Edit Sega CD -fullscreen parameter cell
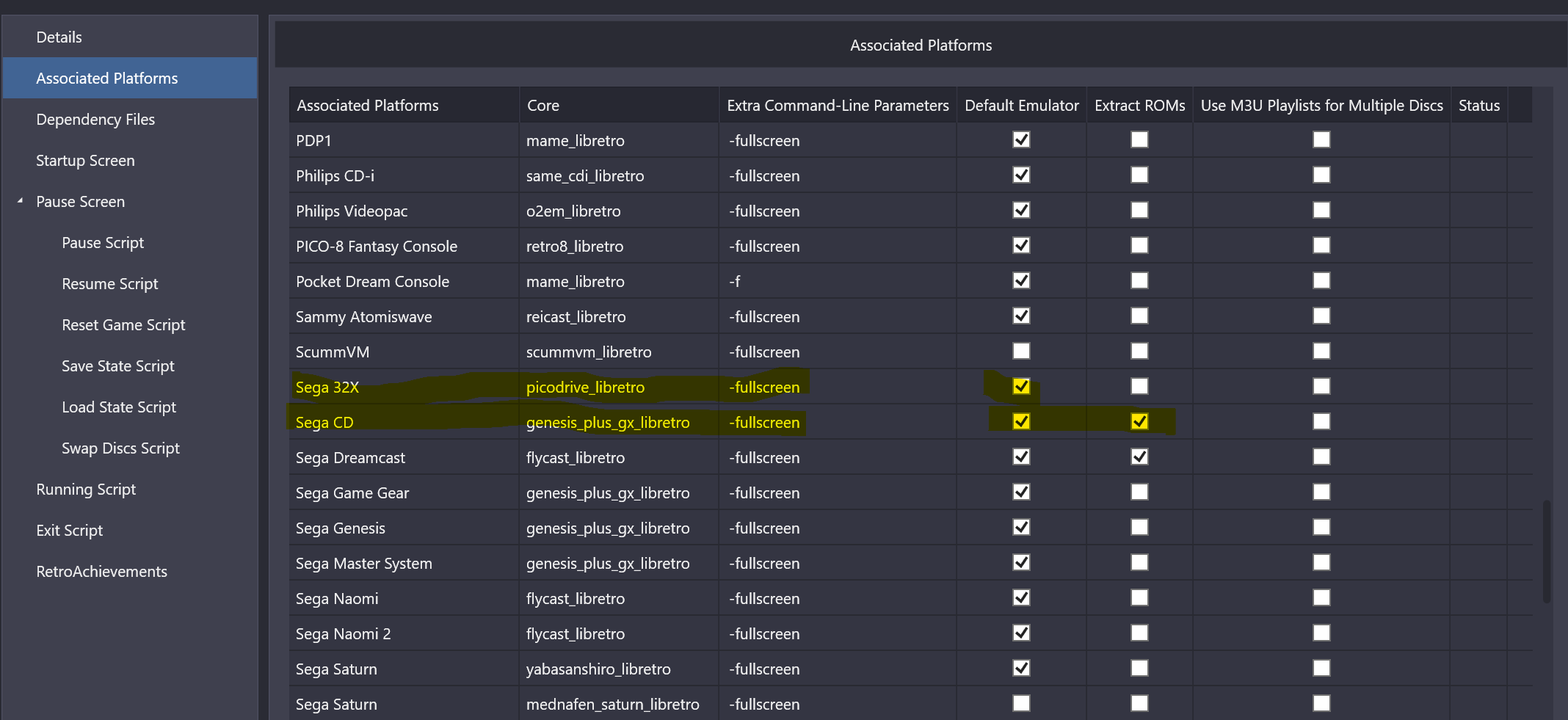The image size is (1568, 720). (x=838, y=422)
